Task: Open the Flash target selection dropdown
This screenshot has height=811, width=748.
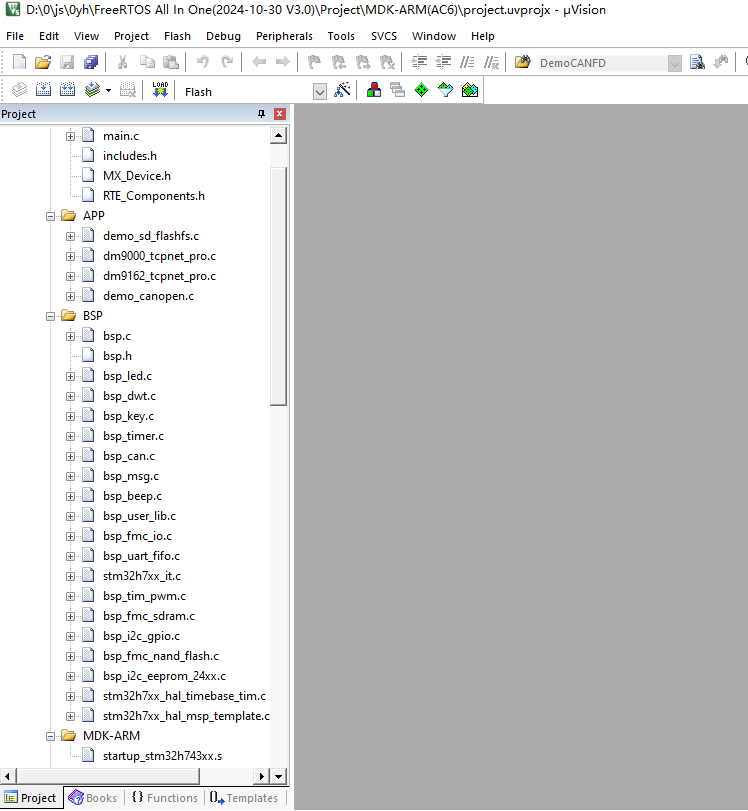Action: (320, 92)
